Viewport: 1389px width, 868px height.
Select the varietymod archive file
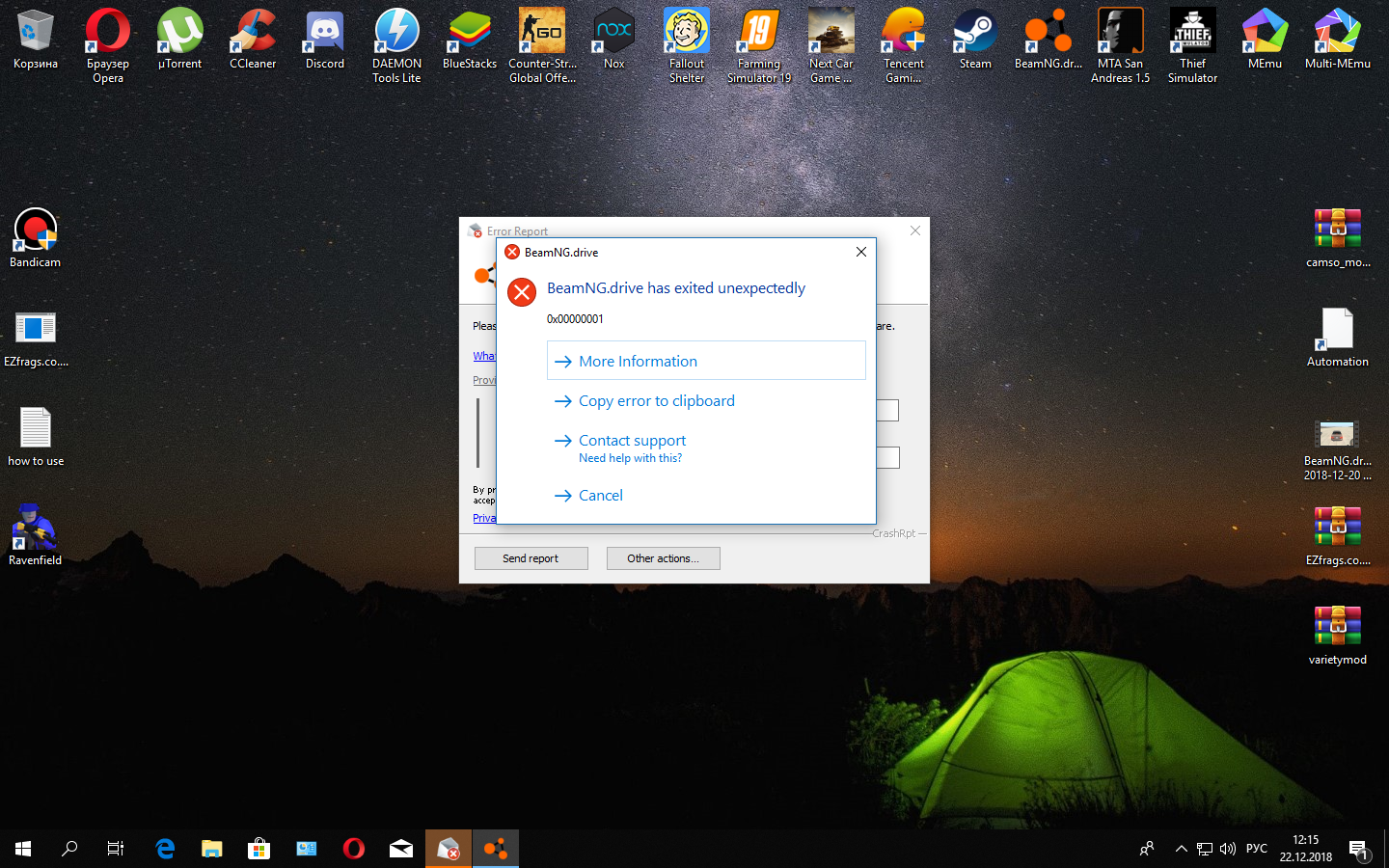pyautogui.click(x=1338, y=636)
